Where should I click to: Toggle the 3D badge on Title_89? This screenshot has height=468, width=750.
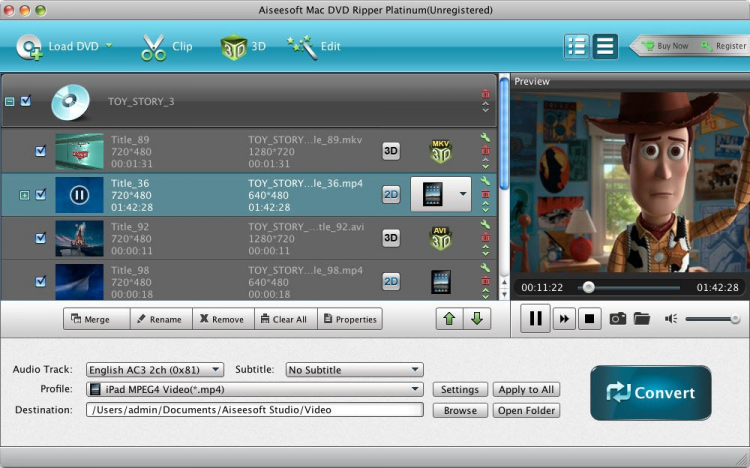(x=391, y=151)
